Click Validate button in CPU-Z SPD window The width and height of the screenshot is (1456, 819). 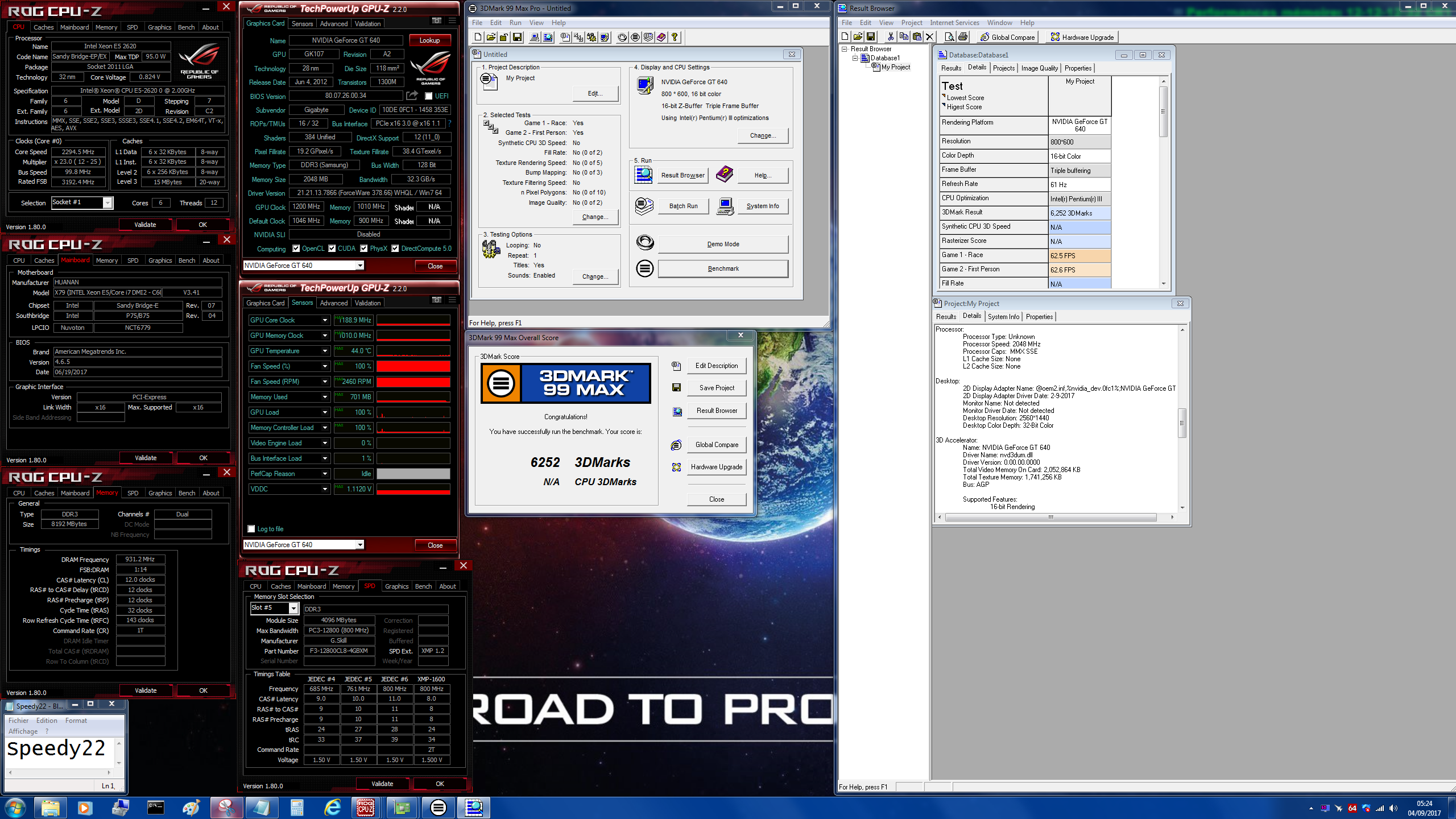click(x=382, y=784)
